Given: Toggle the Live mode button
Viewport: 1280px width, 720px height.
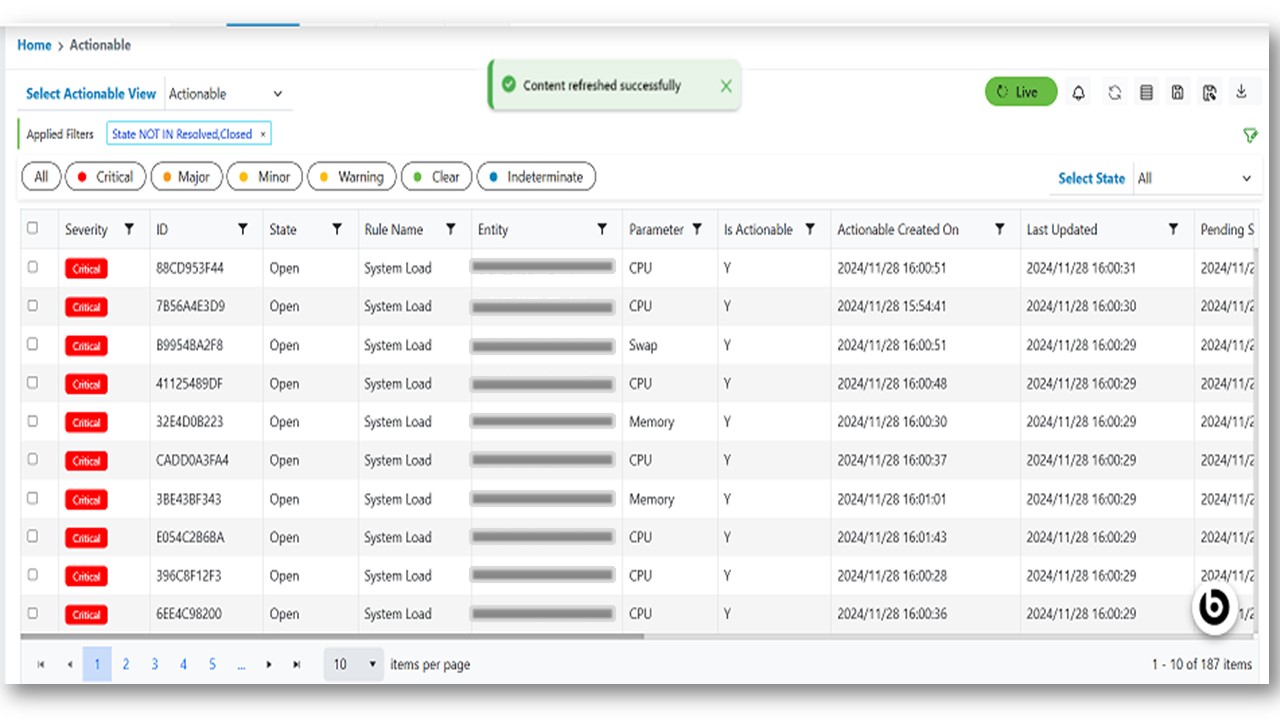Looking at the screenshot, I should tap(1020, 92).
